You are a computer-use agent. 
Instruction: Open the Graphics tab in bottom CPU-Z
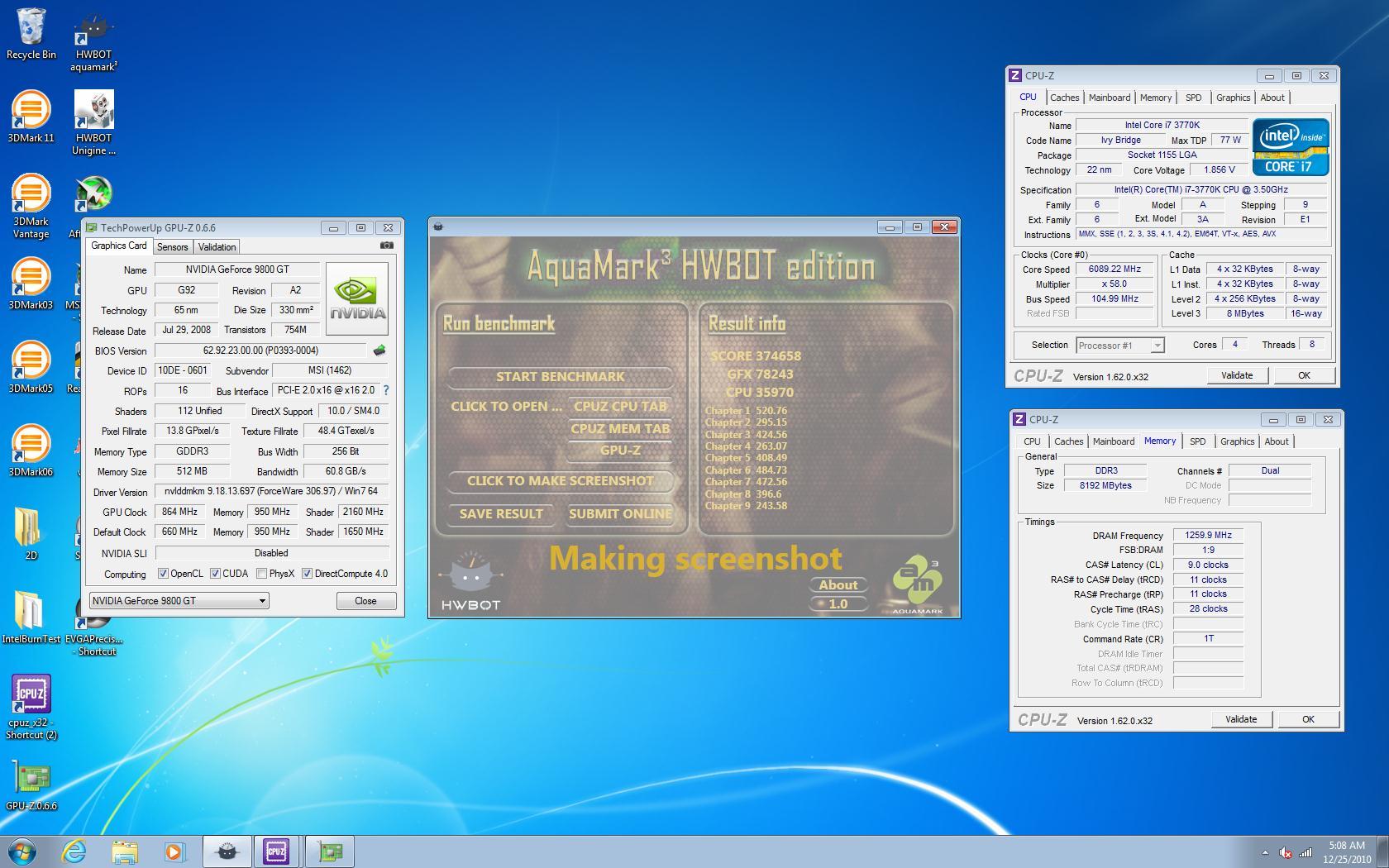coord(1237,441)
